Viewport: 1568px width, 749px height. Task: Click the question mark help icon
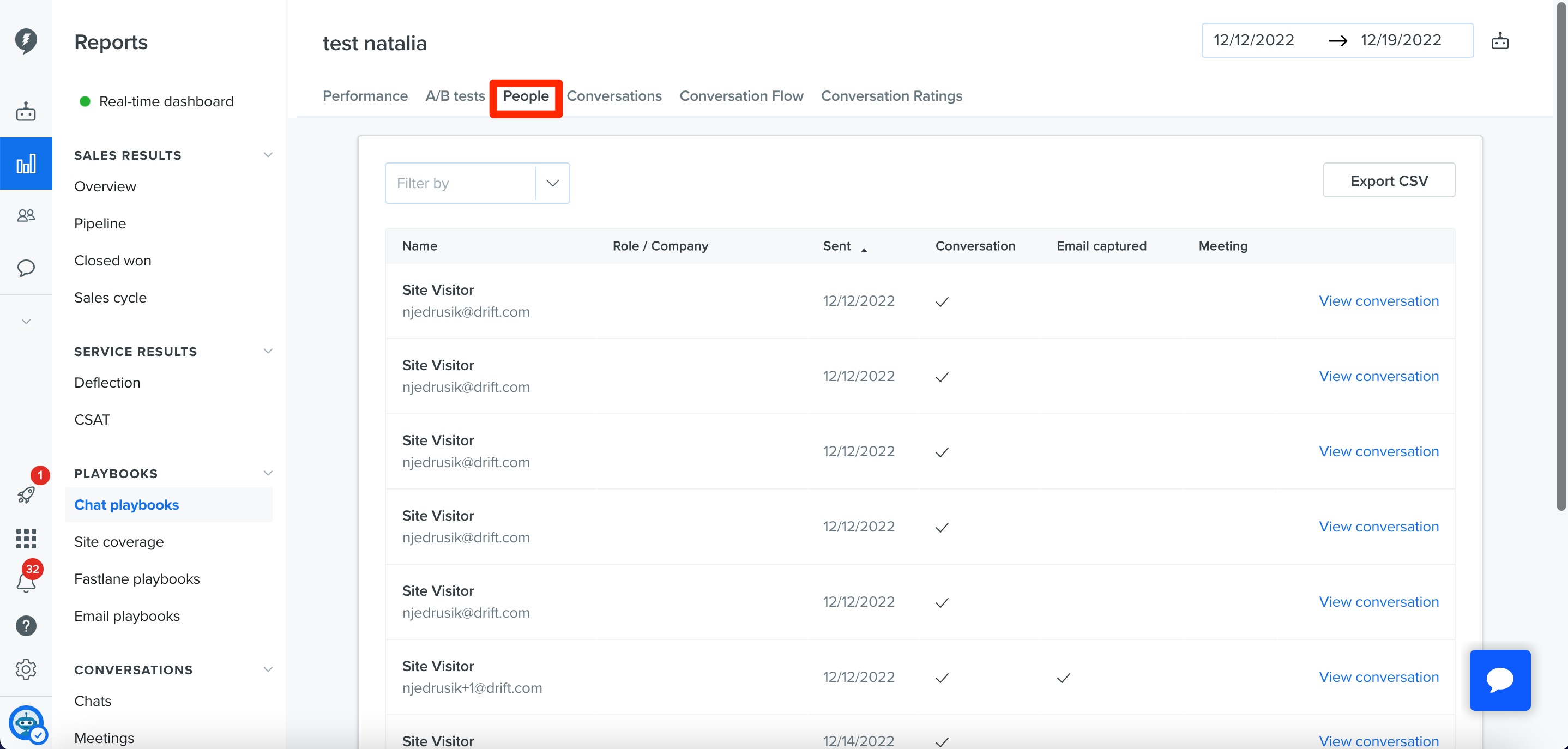tap(26, 625)
